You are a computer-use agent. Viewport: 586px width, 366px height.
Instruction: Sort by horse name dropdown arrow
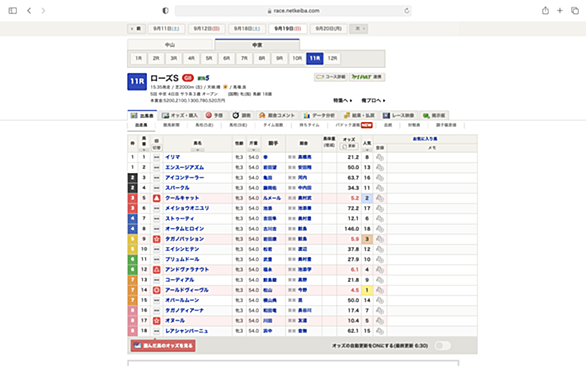(x=197, y=150)
